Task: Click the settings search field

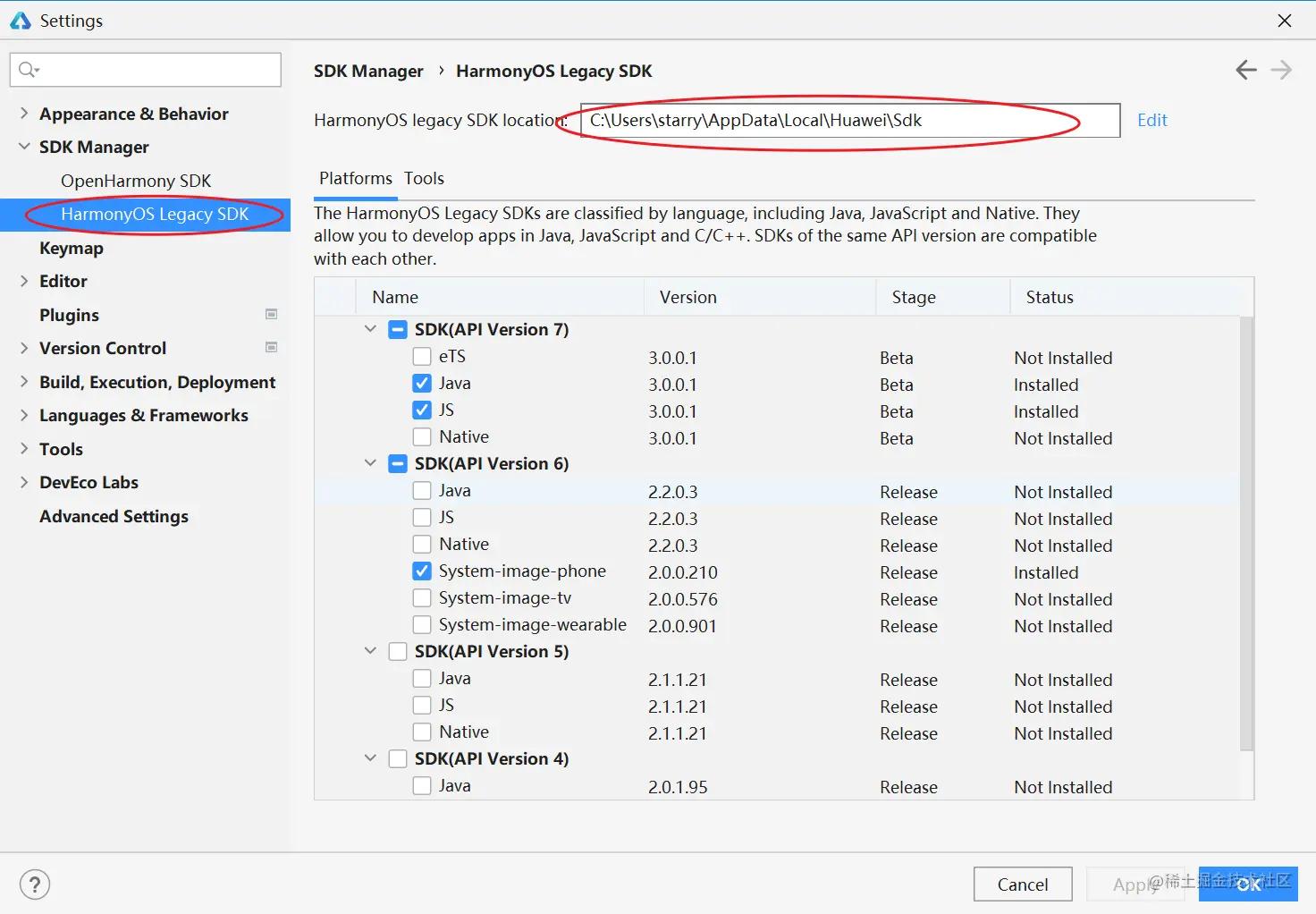Action: point(146,70)
